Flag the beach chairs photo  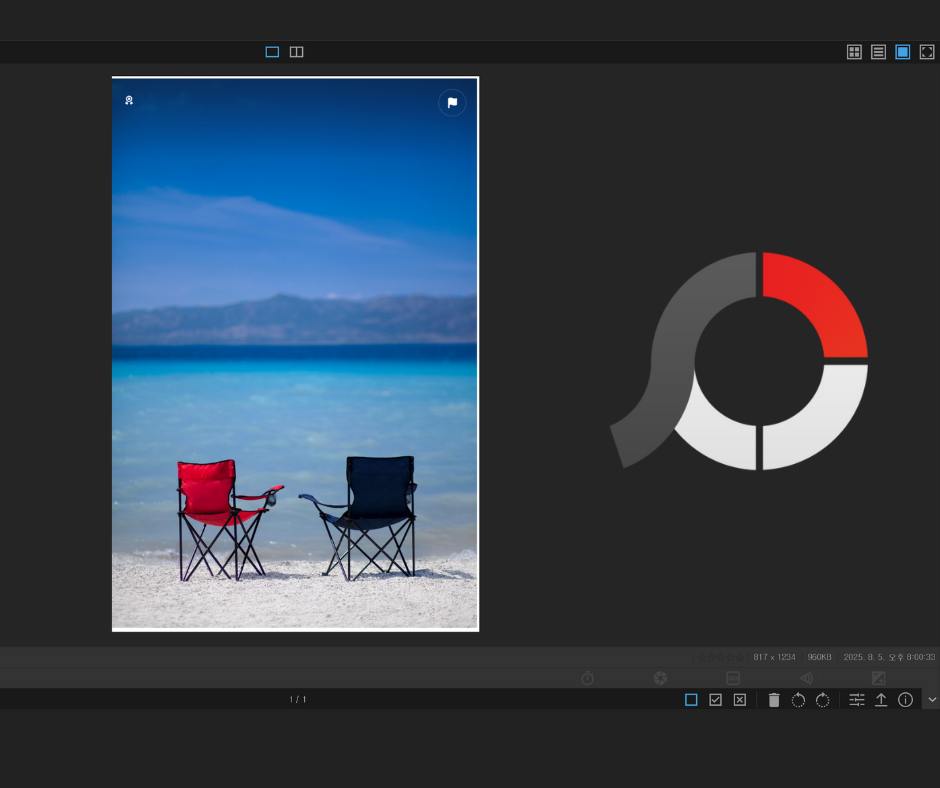pyautogui.click(x=452, y=103)
